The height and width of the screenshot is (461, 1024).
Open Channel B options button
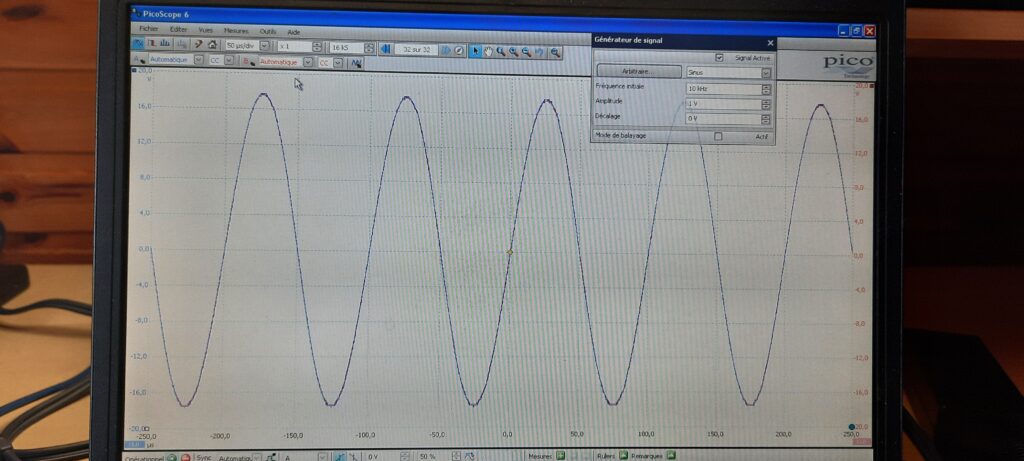pyautogui.click(x=249, y=61)
